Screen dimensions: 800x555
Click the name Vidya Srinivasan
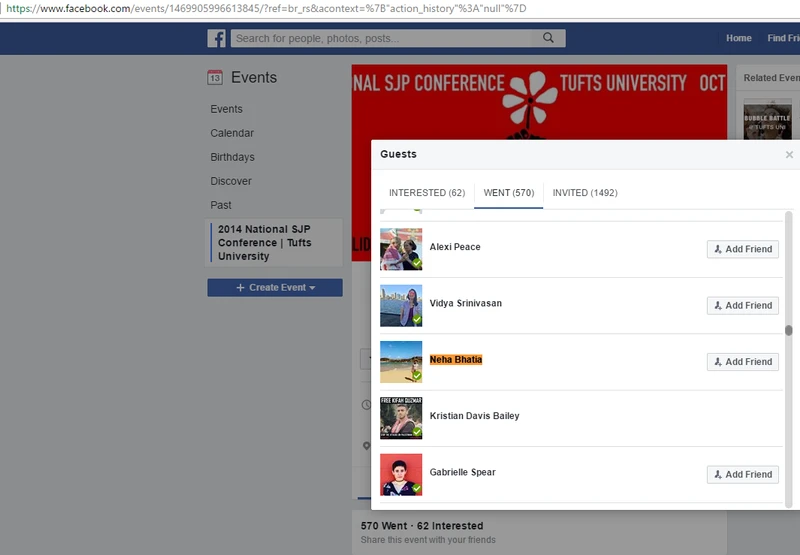pyautogui.click(x=466, y=303)
